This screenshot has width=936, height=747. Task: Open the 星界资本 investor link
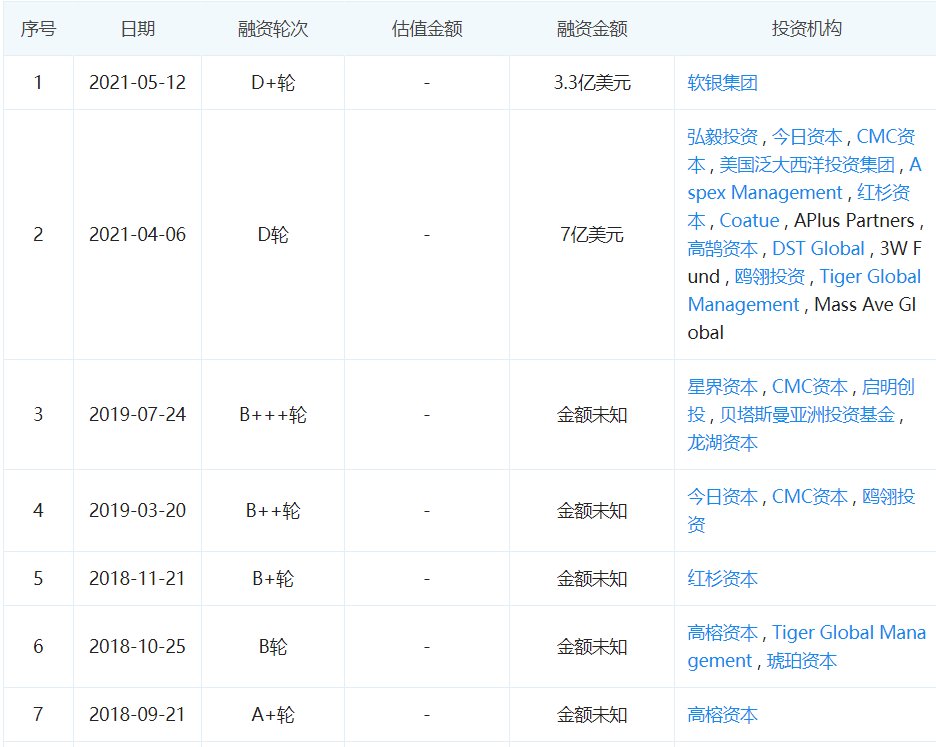(722, 387)
